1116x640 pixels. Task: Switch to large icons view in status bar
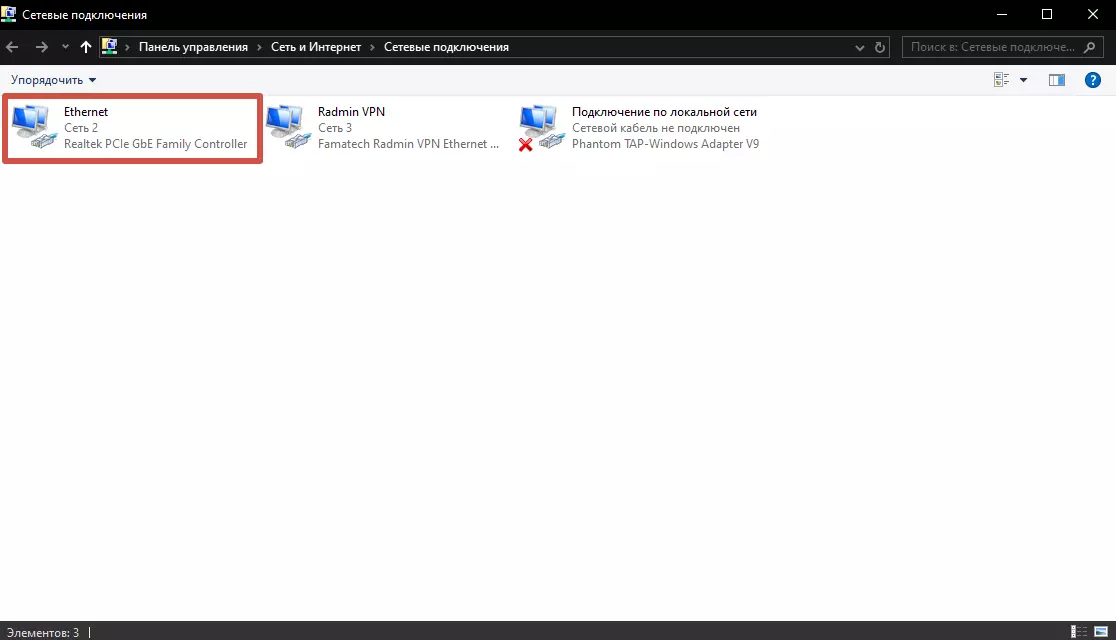pos(1101,631)
